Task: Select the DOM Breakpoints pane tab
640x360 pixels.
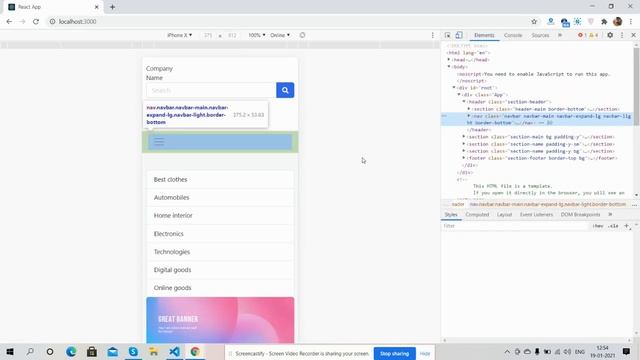Action: tap(580, 214)
